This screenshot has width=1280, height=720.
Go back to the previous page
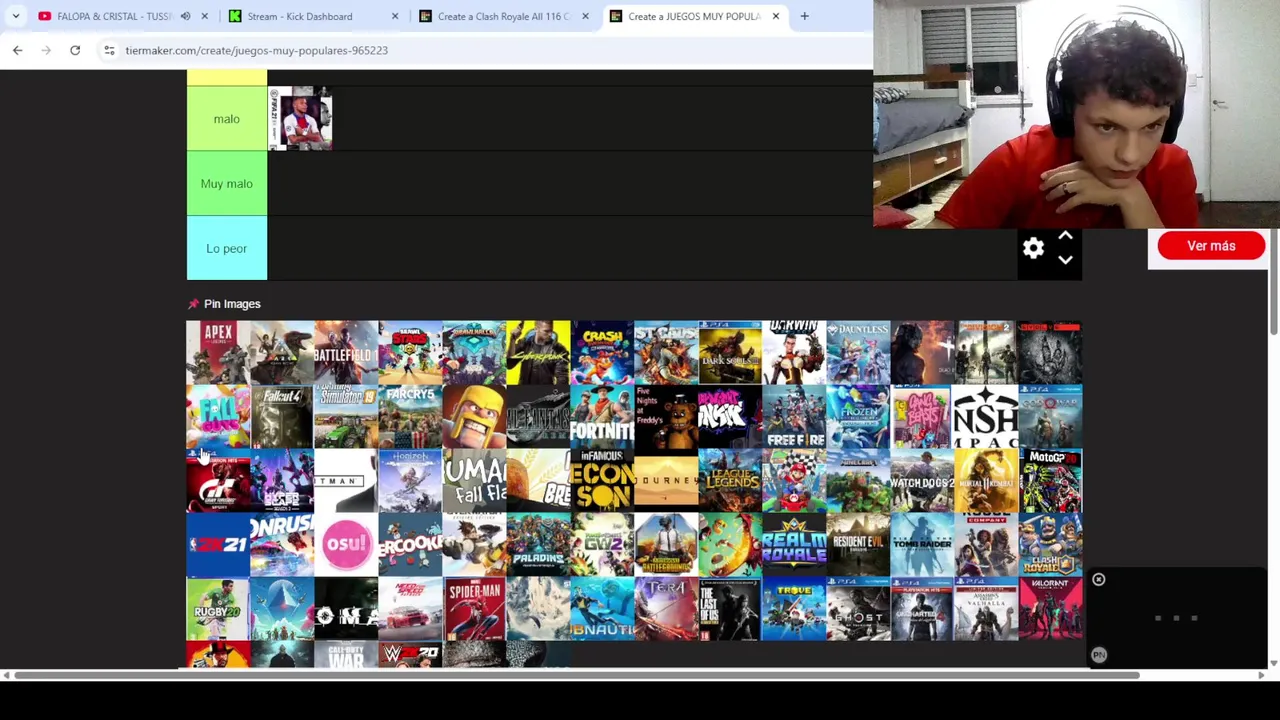tap(17, 50)
